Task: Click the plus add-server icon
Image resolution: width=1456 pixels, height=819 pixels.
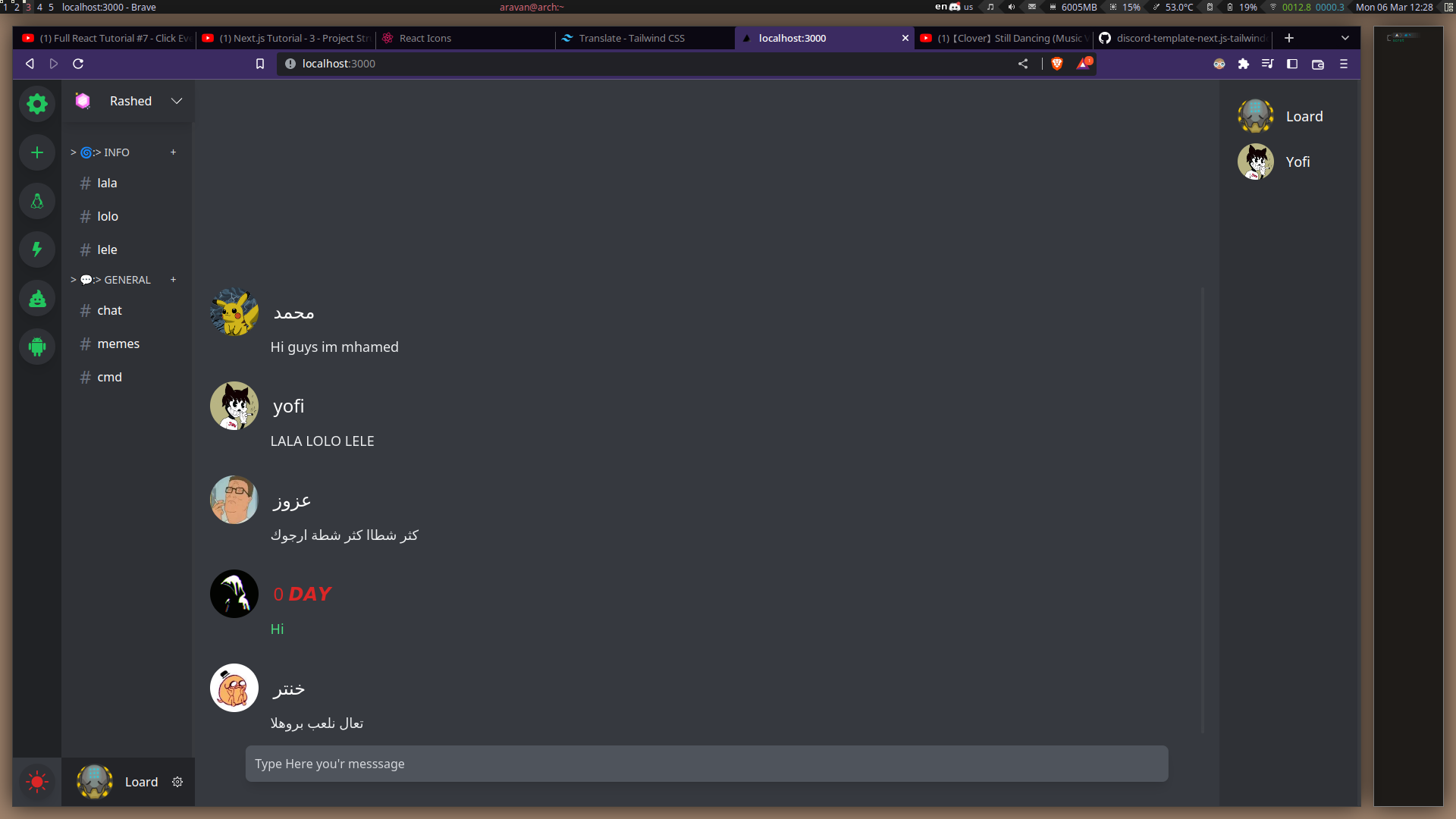Action: pyautogui.click(x=36, y=152)
